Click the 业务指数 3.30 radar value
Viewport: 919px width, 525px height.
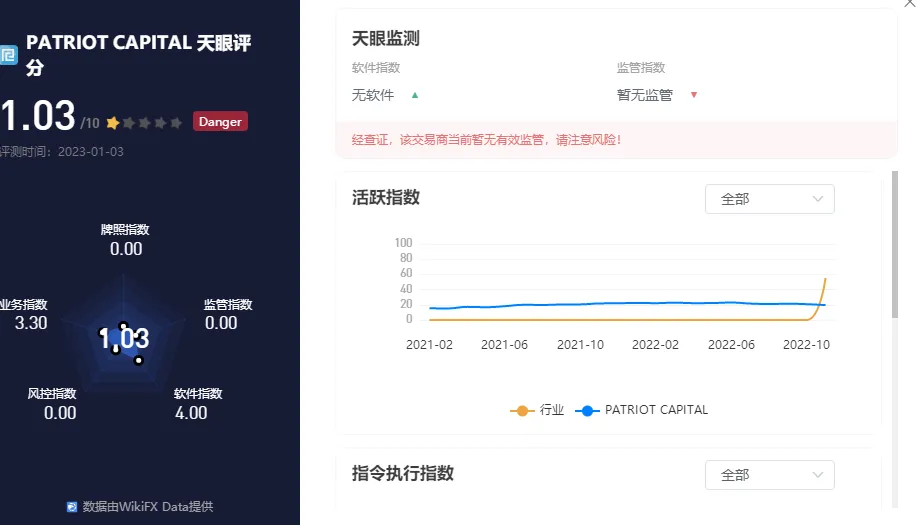pyautogui.click(x=31, y=323)
